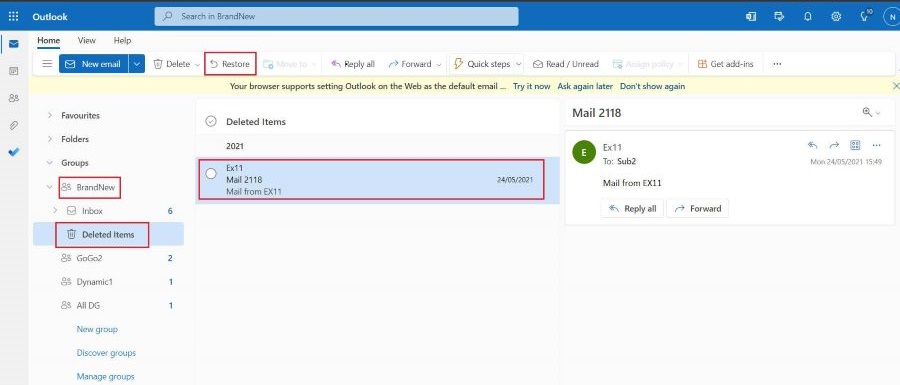
Task: Open the Forward options dropdown
Action: point(439,64)
